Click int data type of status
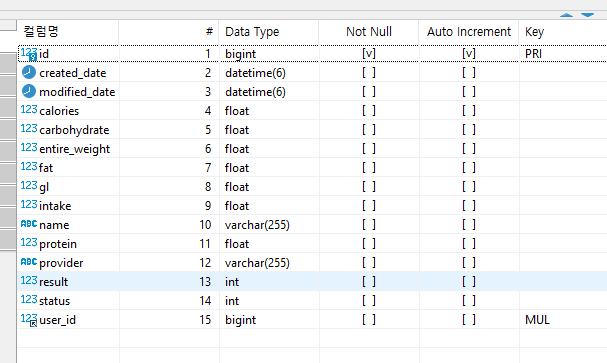The height and width of the screenshot is (363, 607). pyautogui.click(x=232, y=300)
